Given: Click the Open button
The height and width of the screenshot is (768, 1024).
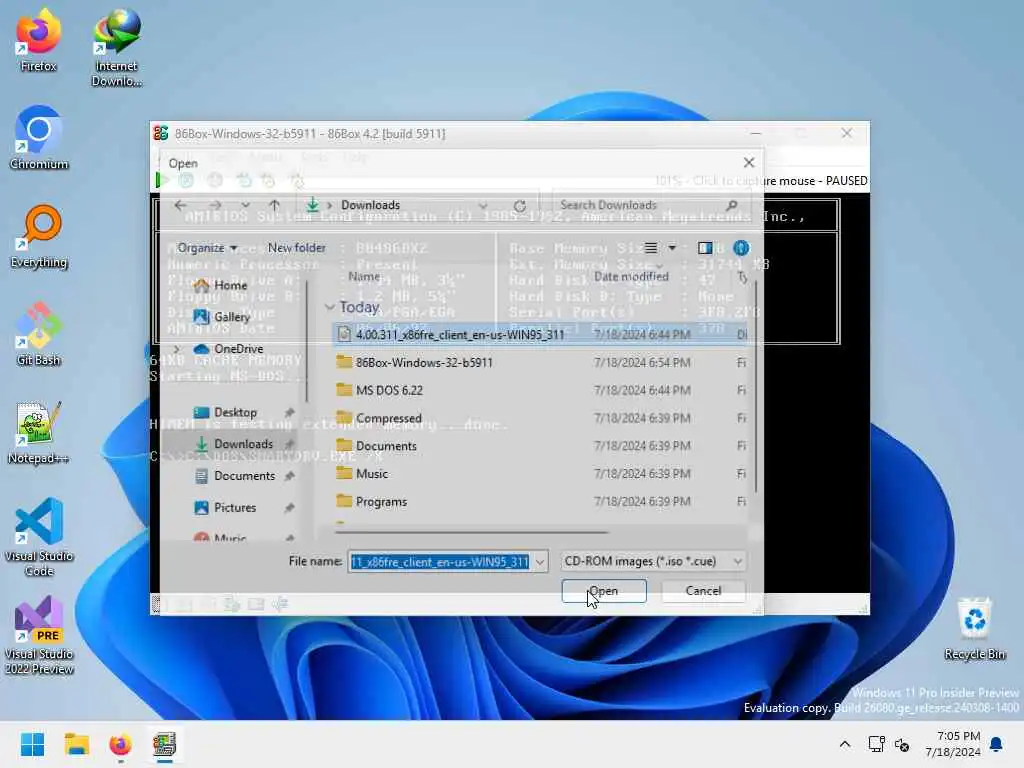Looking at the screenshot, I should point(604,591).
